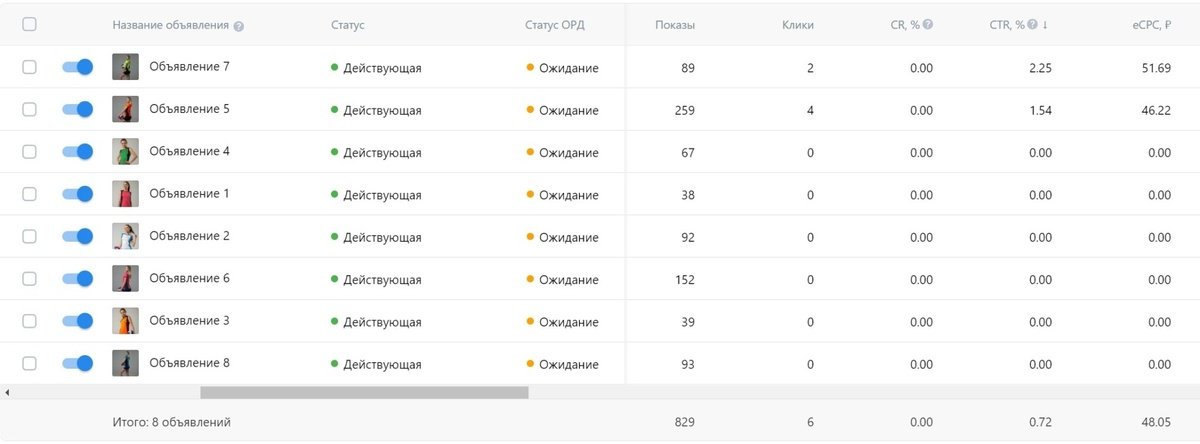Toggle off Объявление 5 switch

[x=77, y=109]
